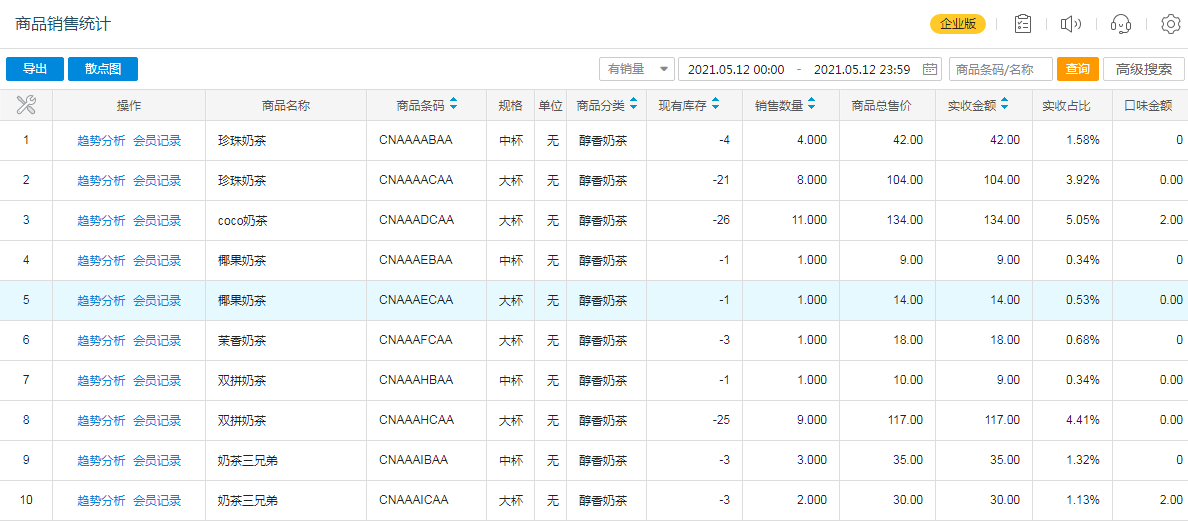Click barcode CNAAAABAA

pos(416,140)
